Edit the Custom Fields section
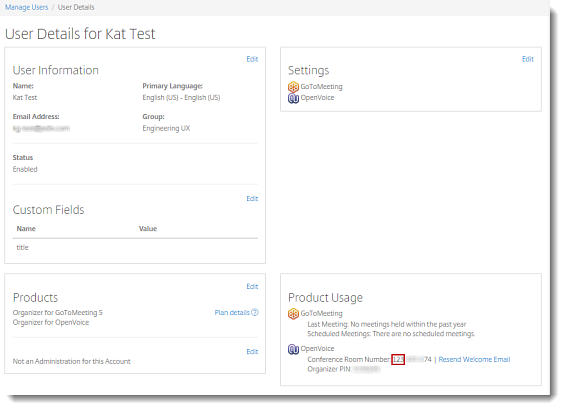This screenshot has height=410, width=565. pyautogui.click(x=252, y=199)
